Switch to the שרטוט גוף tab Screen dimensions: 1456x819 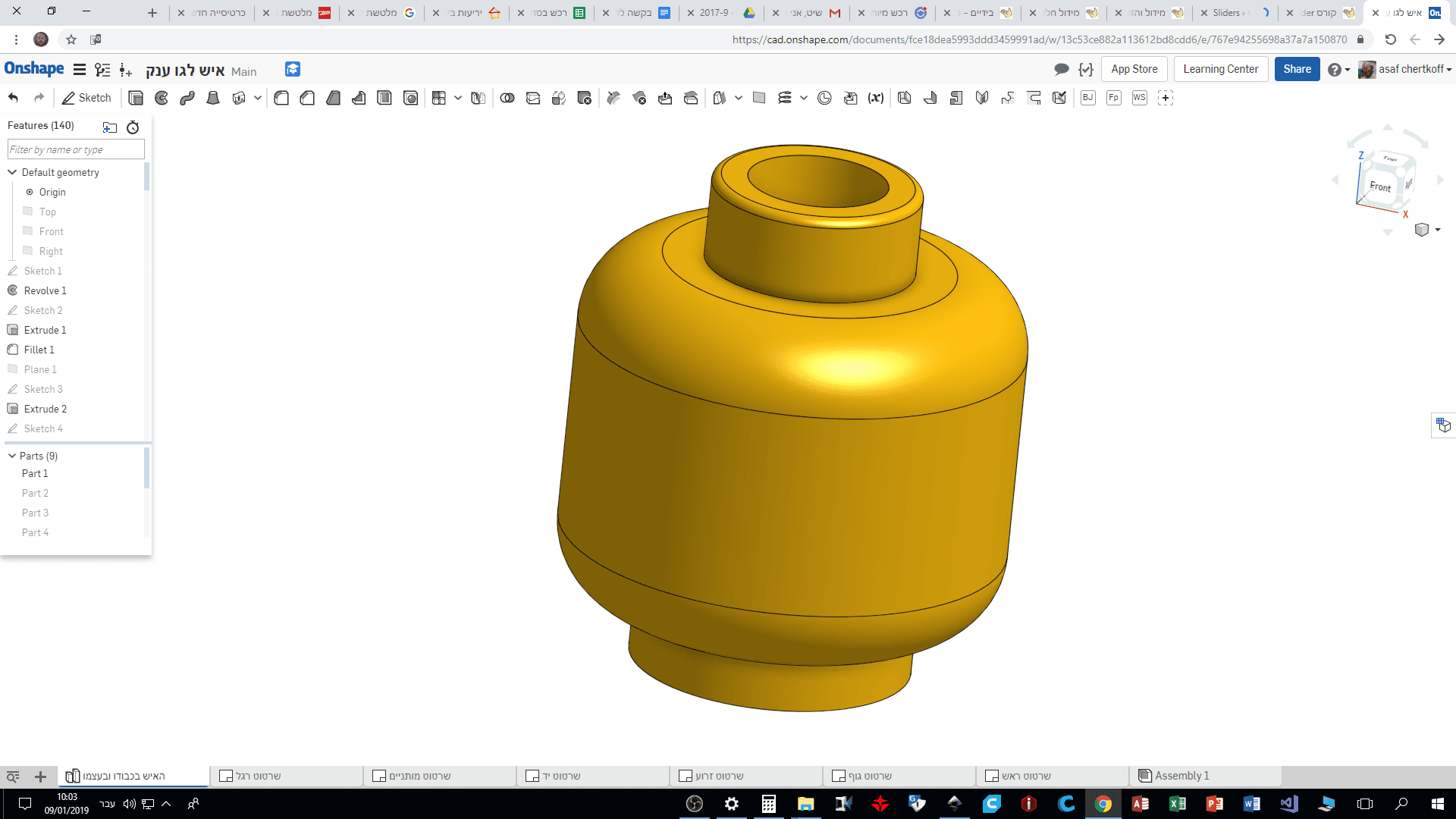point(899,776)
